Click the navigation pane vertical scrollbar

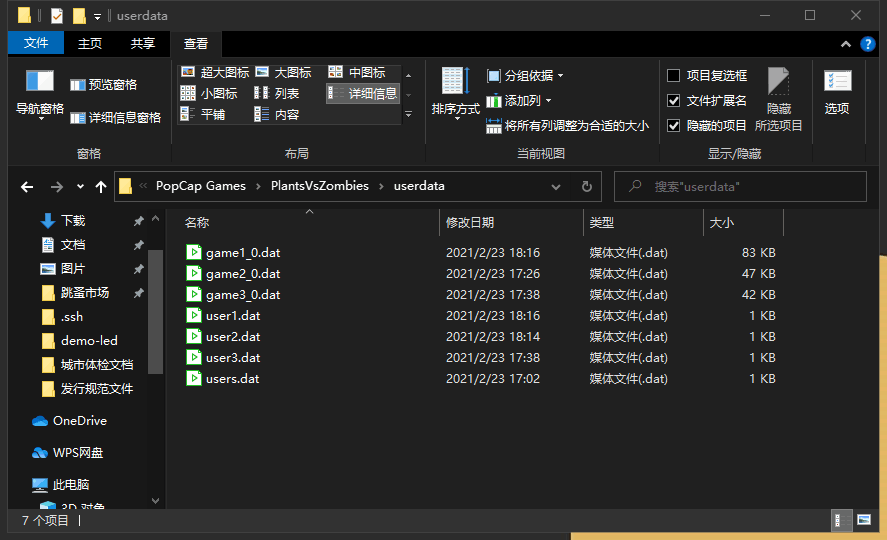click(x=155, y=312)
